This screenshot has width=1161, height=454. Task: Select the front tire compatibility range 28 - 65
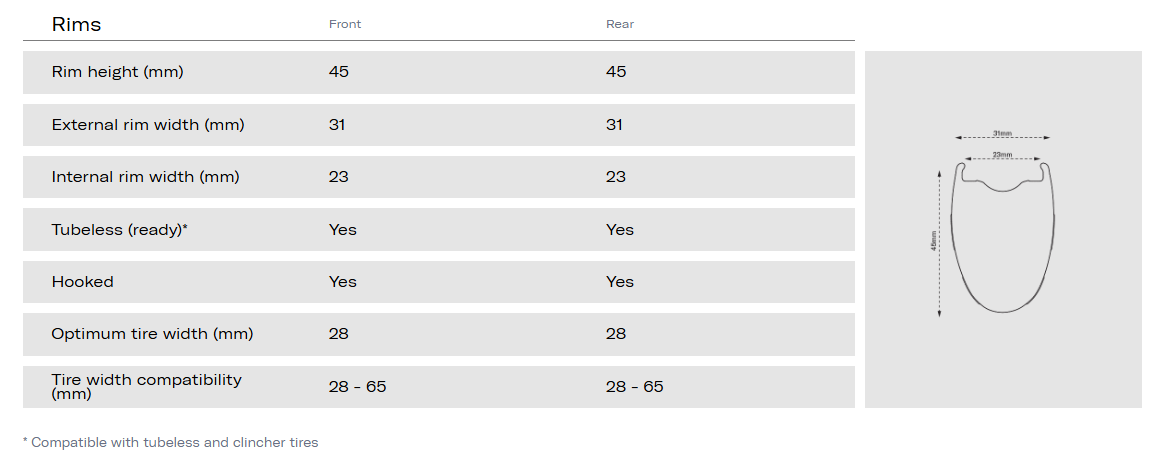[357, 387]
